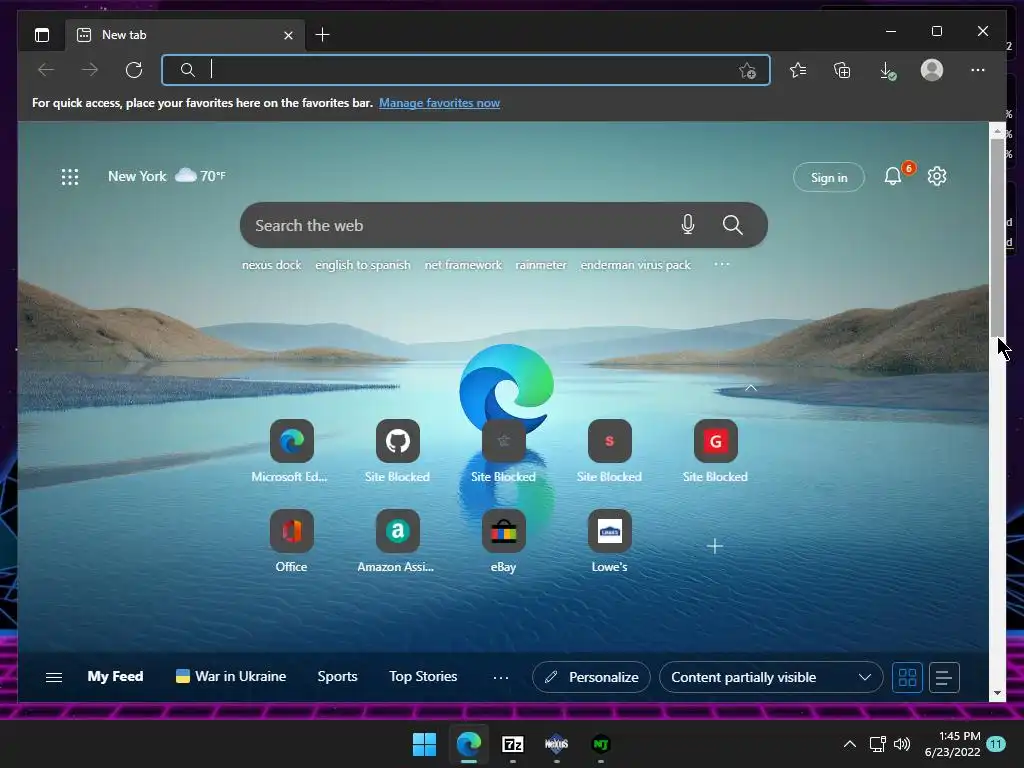Start voice search microphone icon
The width and height of the screenshot is (1024, 768).
[688, 225]
